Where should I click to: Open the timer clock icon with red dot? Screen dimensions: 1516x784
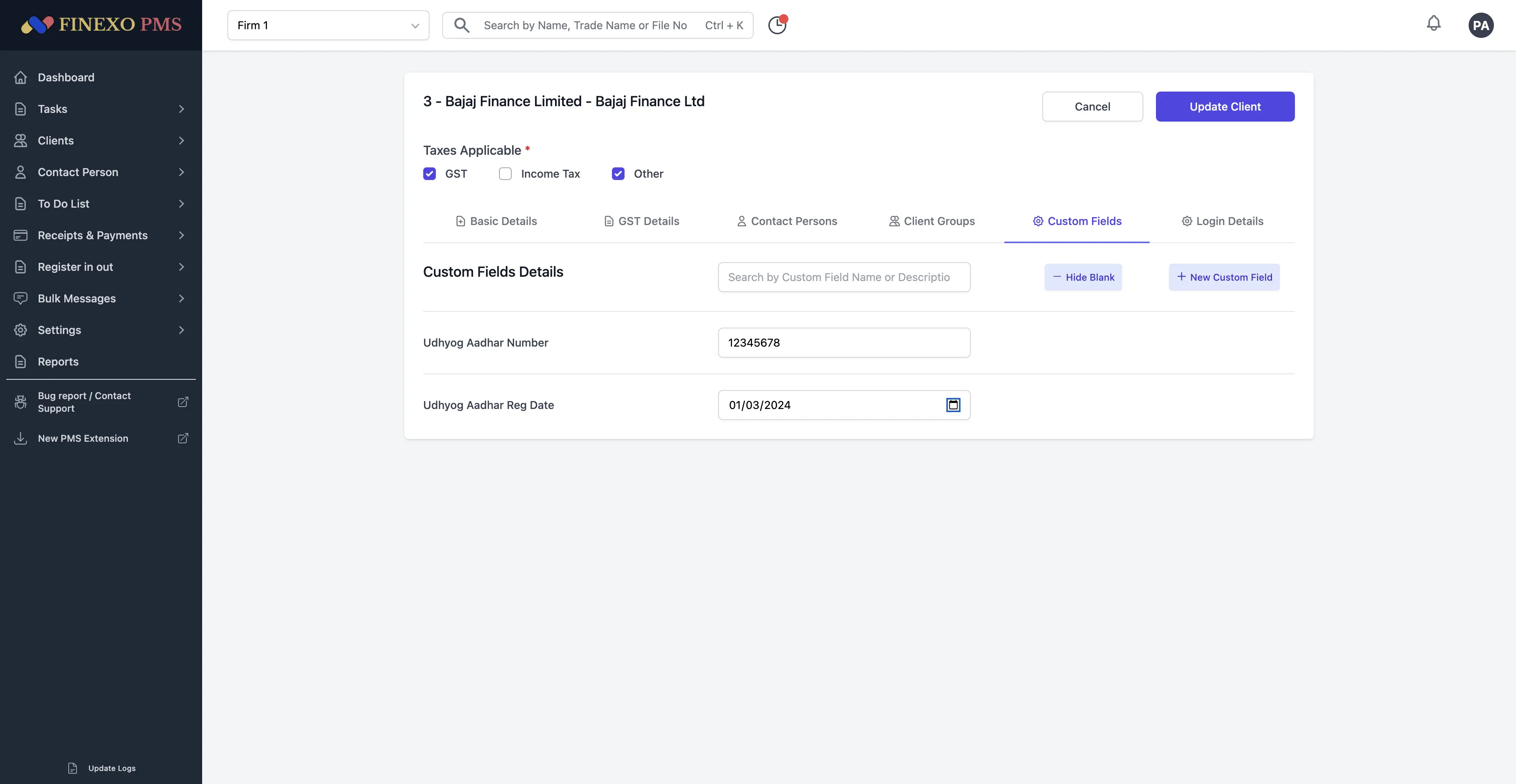777,25
